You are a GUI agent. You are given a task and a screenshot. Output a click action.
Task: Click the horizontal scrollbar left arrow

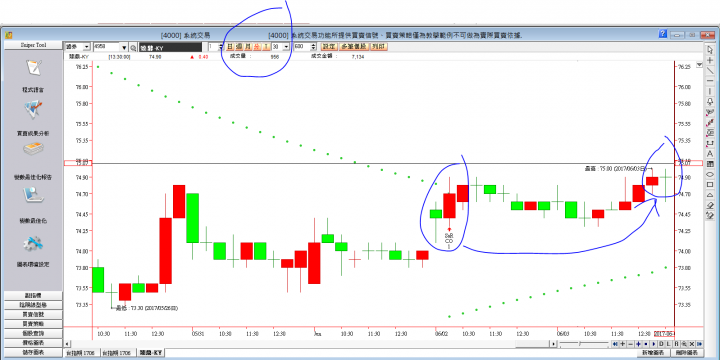pos(68,344)
